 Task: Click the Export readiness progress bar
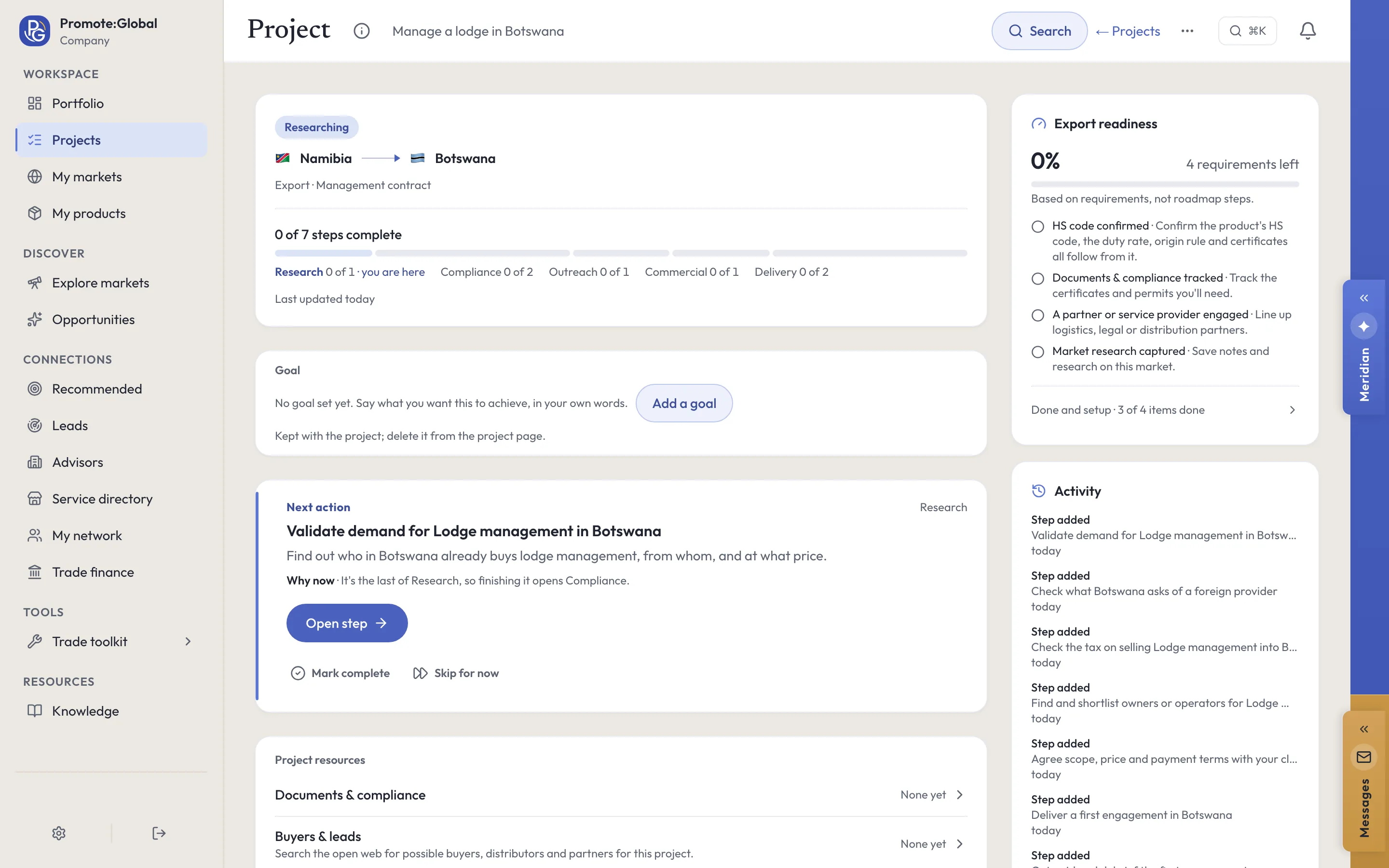click(1165, 184)
